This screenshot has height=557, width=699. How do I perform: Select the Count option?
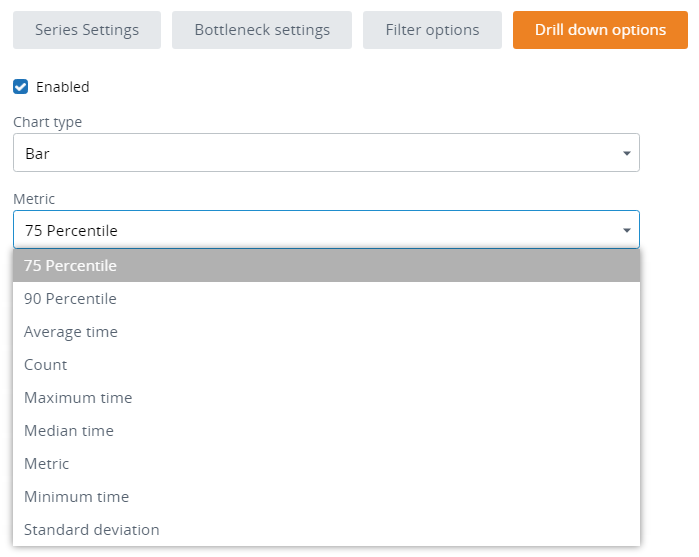(46, 365)
